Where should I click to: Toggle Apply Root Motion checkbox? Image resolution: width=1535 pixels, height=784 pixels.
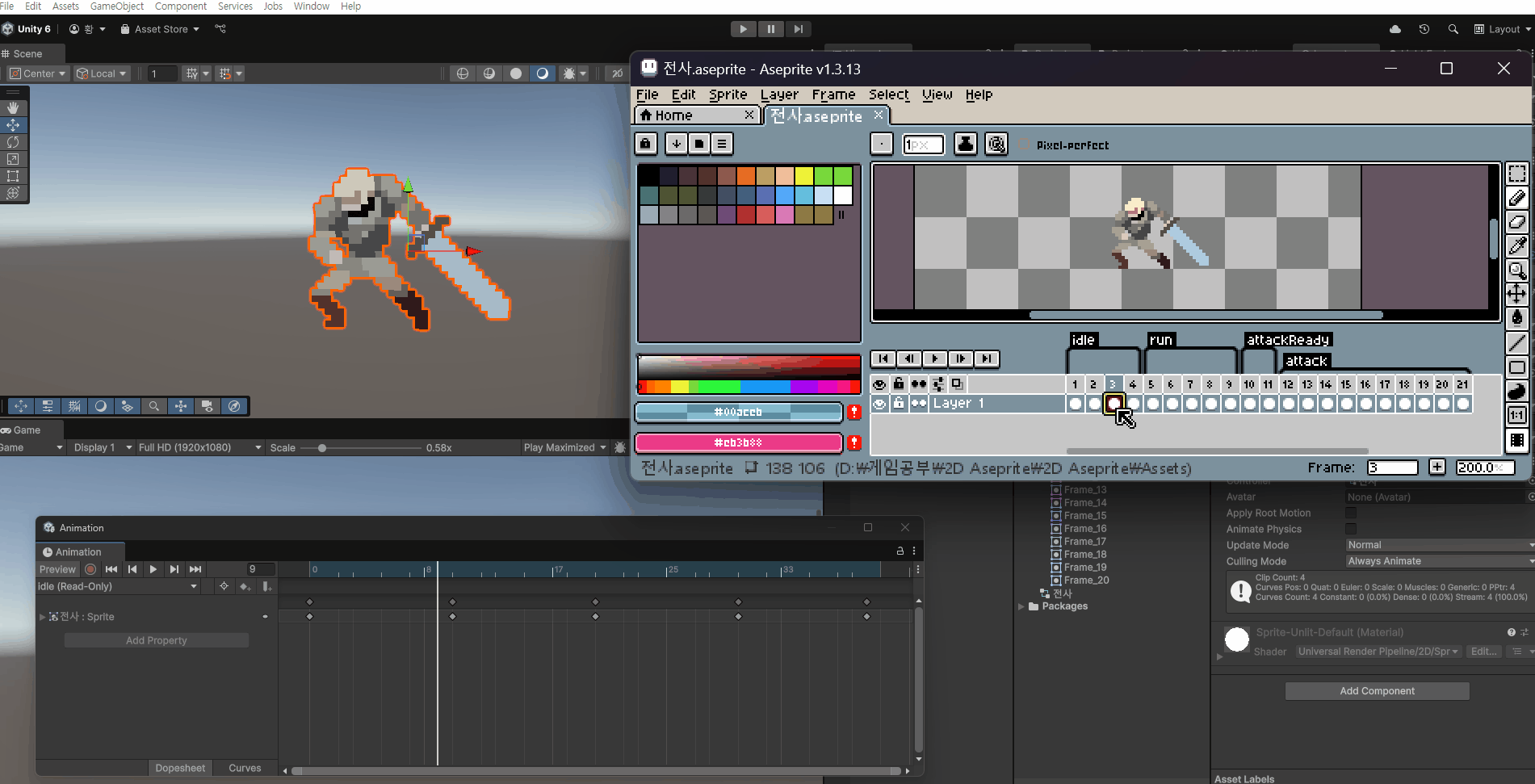click(x=1351, y=513)
